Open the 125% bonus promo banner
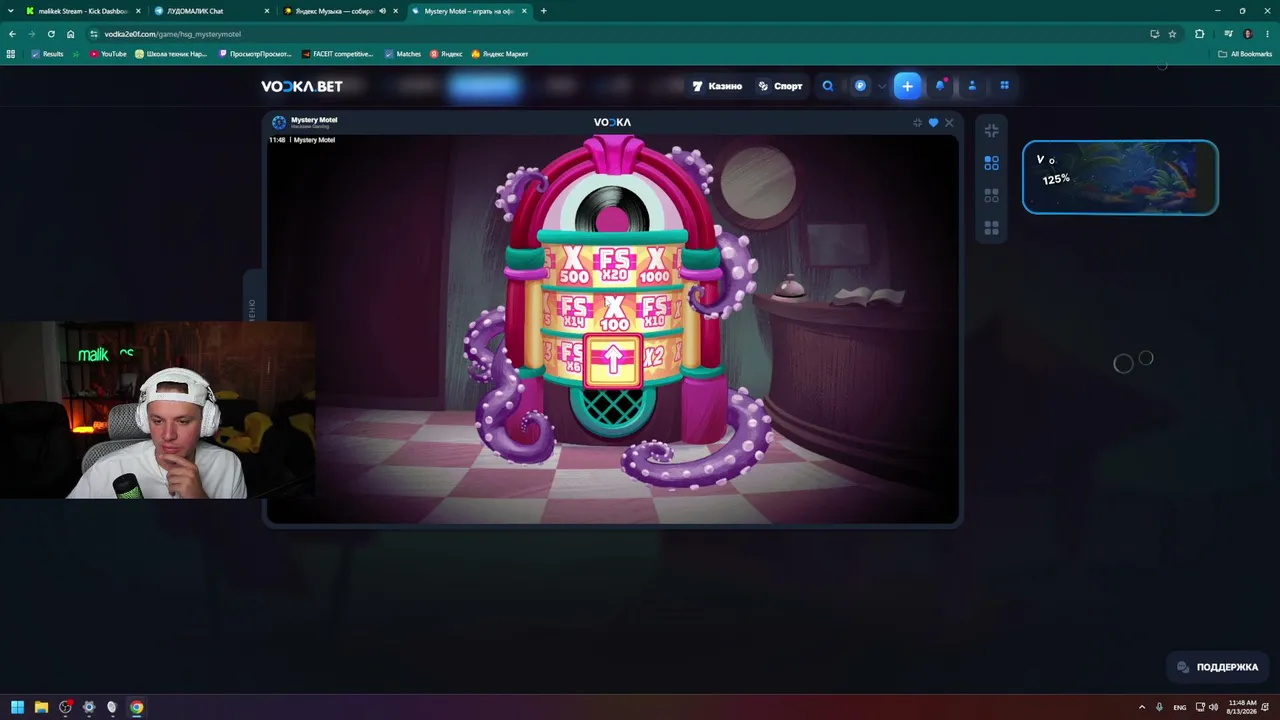This screenshot has height=720, width=1280. [1120, 177]
